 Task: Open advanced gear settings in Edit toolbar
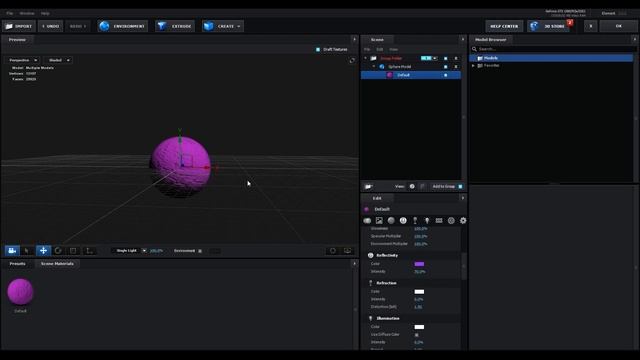pyautogui.click(x=463, y=220)
